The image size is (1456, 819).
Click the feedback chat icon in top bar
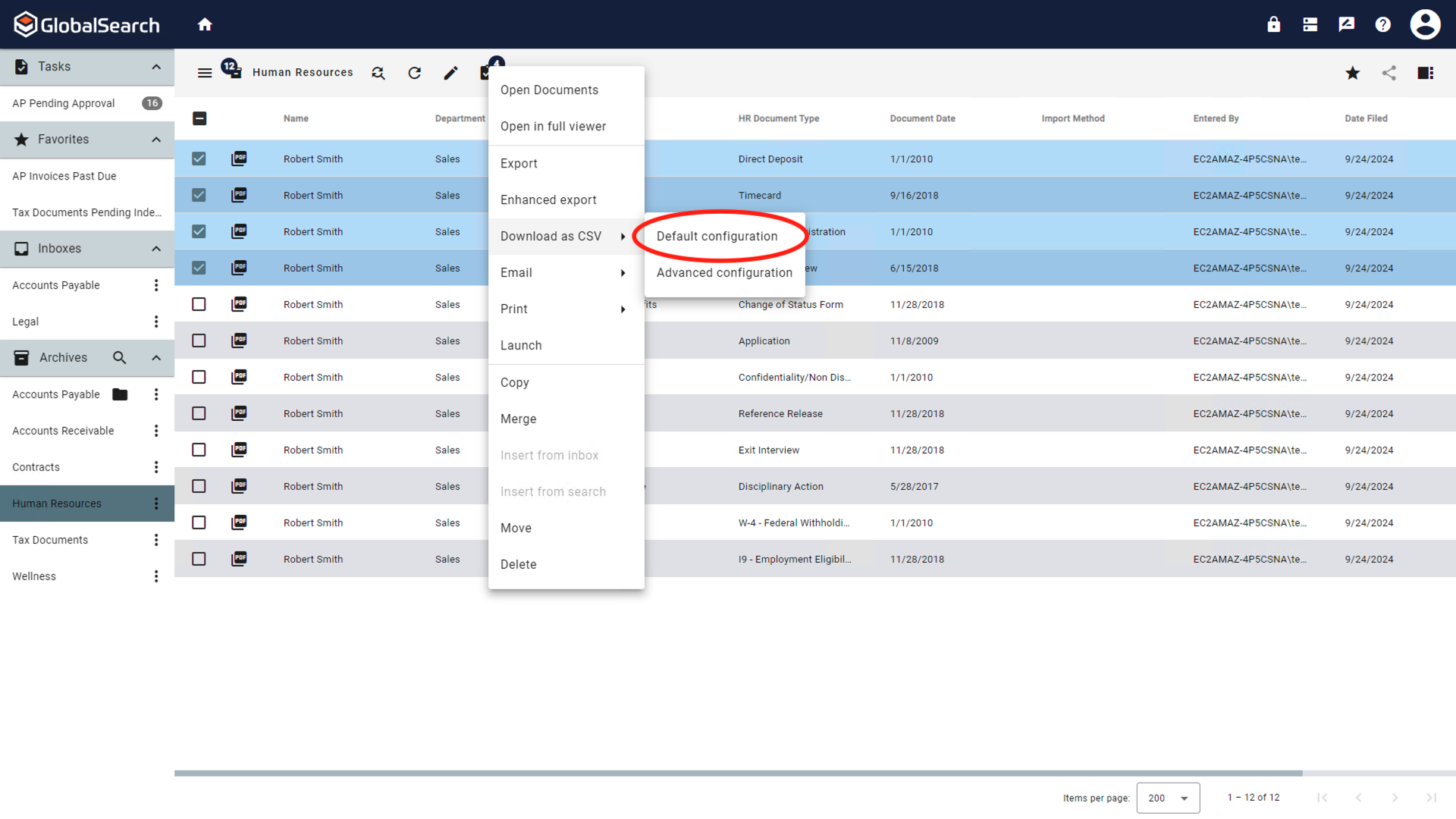pyautogui.click(x=1346, y=24)
